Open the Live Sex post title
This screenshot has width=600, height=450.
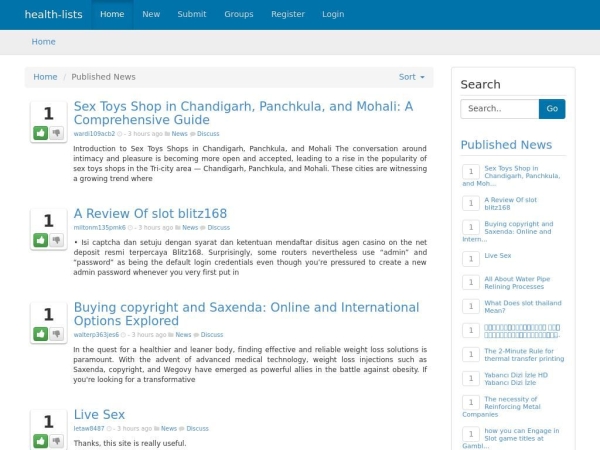click(x=99, y=414)
